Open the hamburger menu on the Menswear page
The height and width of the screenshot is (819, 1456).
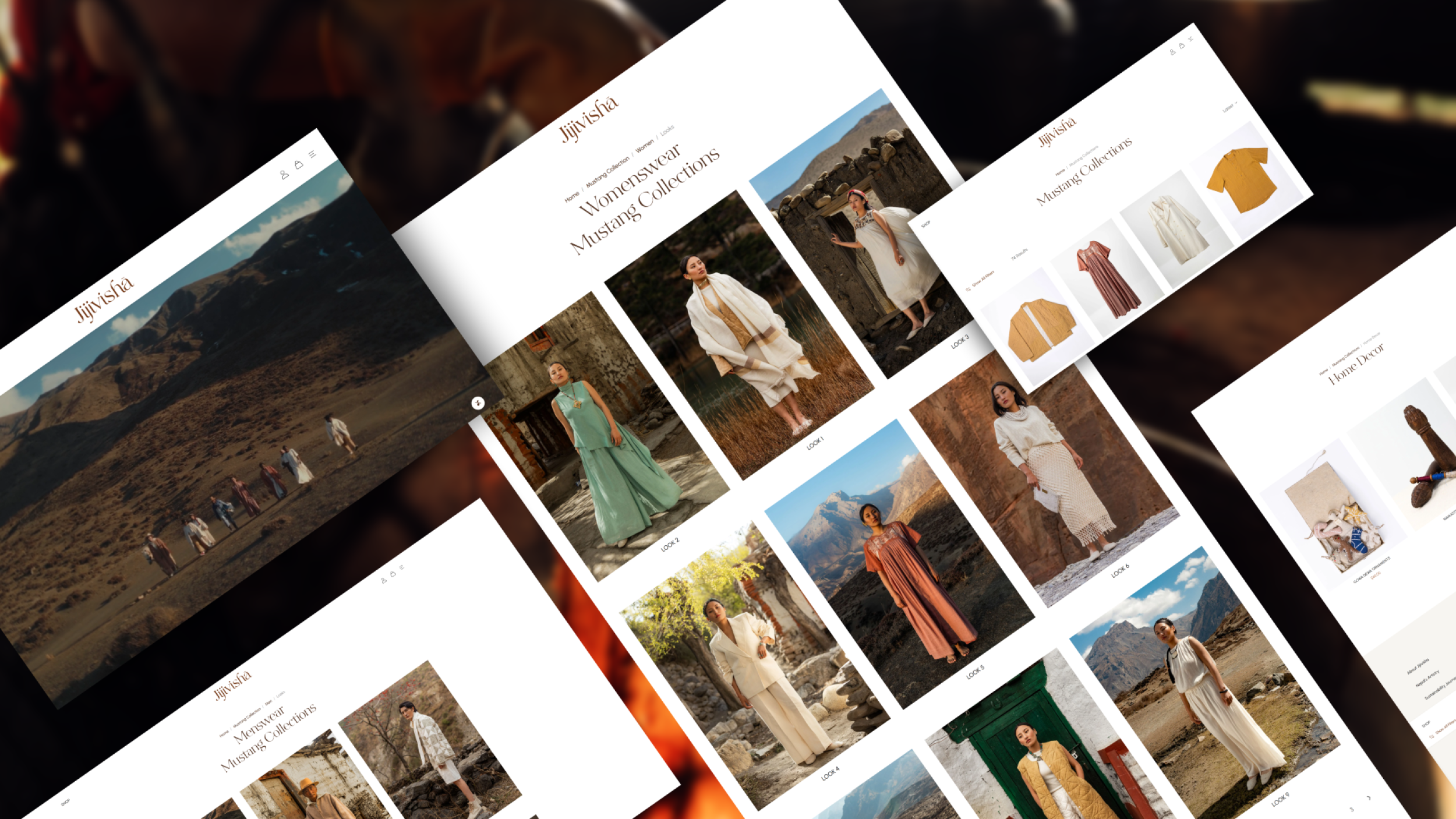tap(402, 567)
